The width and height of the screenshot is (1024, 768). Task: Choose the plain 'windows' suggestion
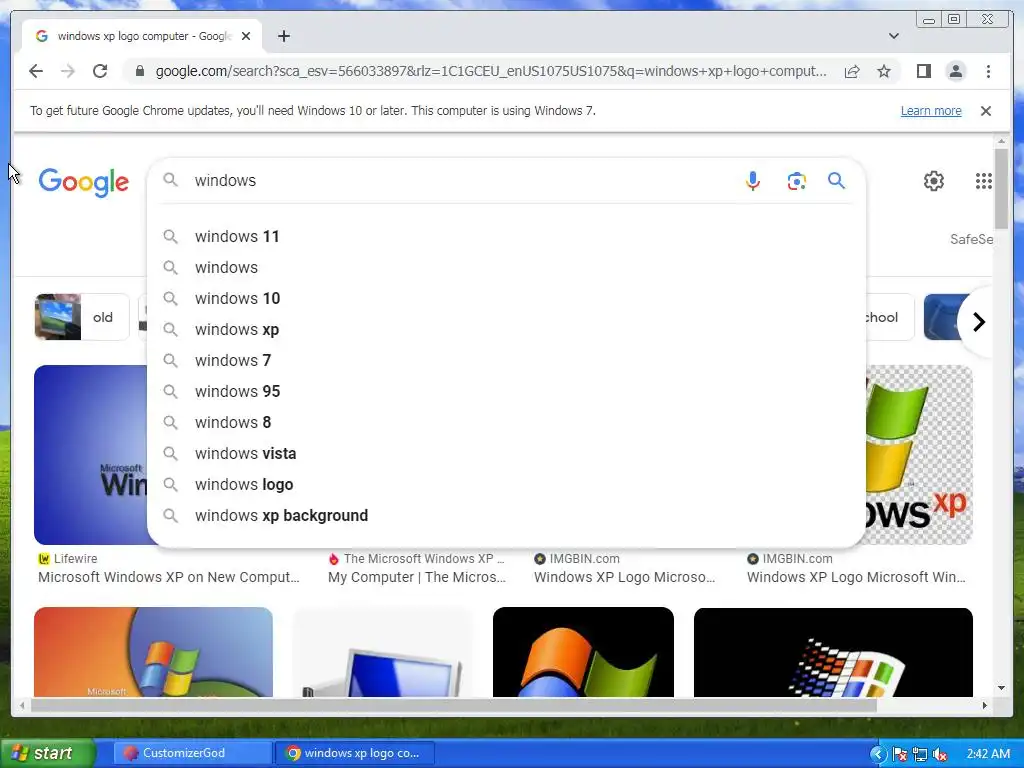(506, 268)
